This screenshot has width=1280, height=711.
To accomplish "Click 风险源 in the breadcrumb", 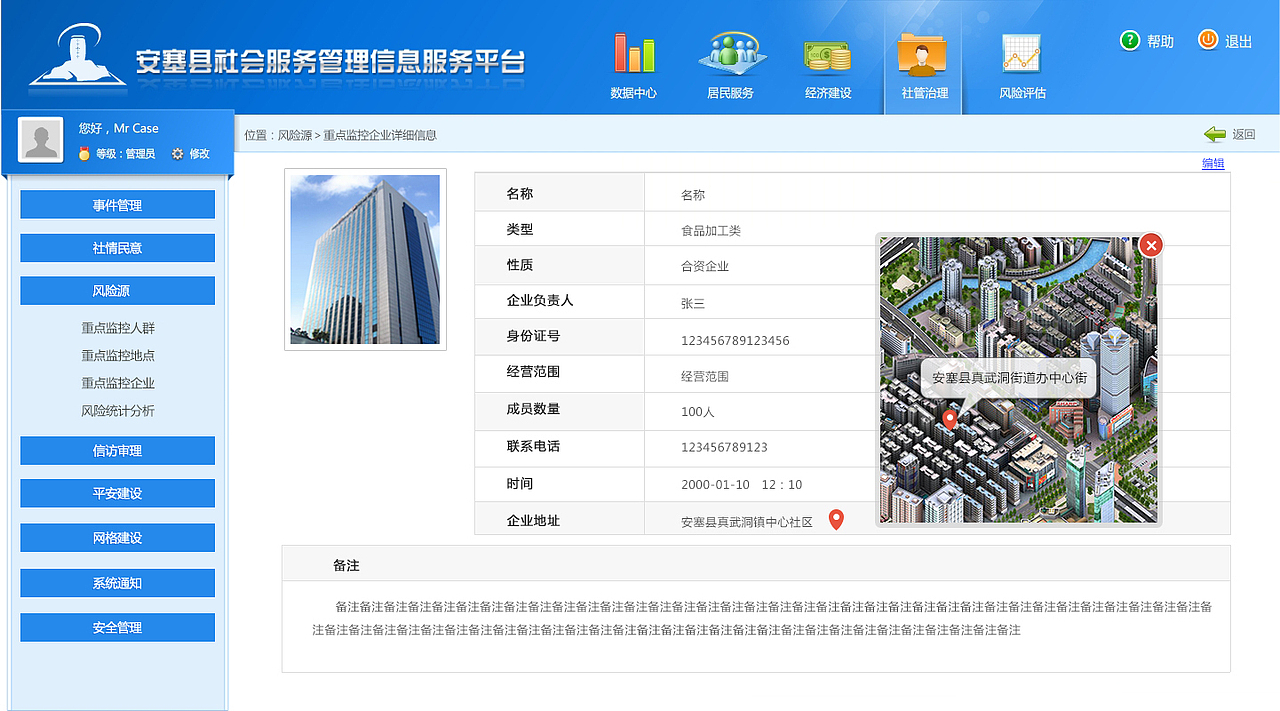I will pyautogui.click(x=295, y=135).
